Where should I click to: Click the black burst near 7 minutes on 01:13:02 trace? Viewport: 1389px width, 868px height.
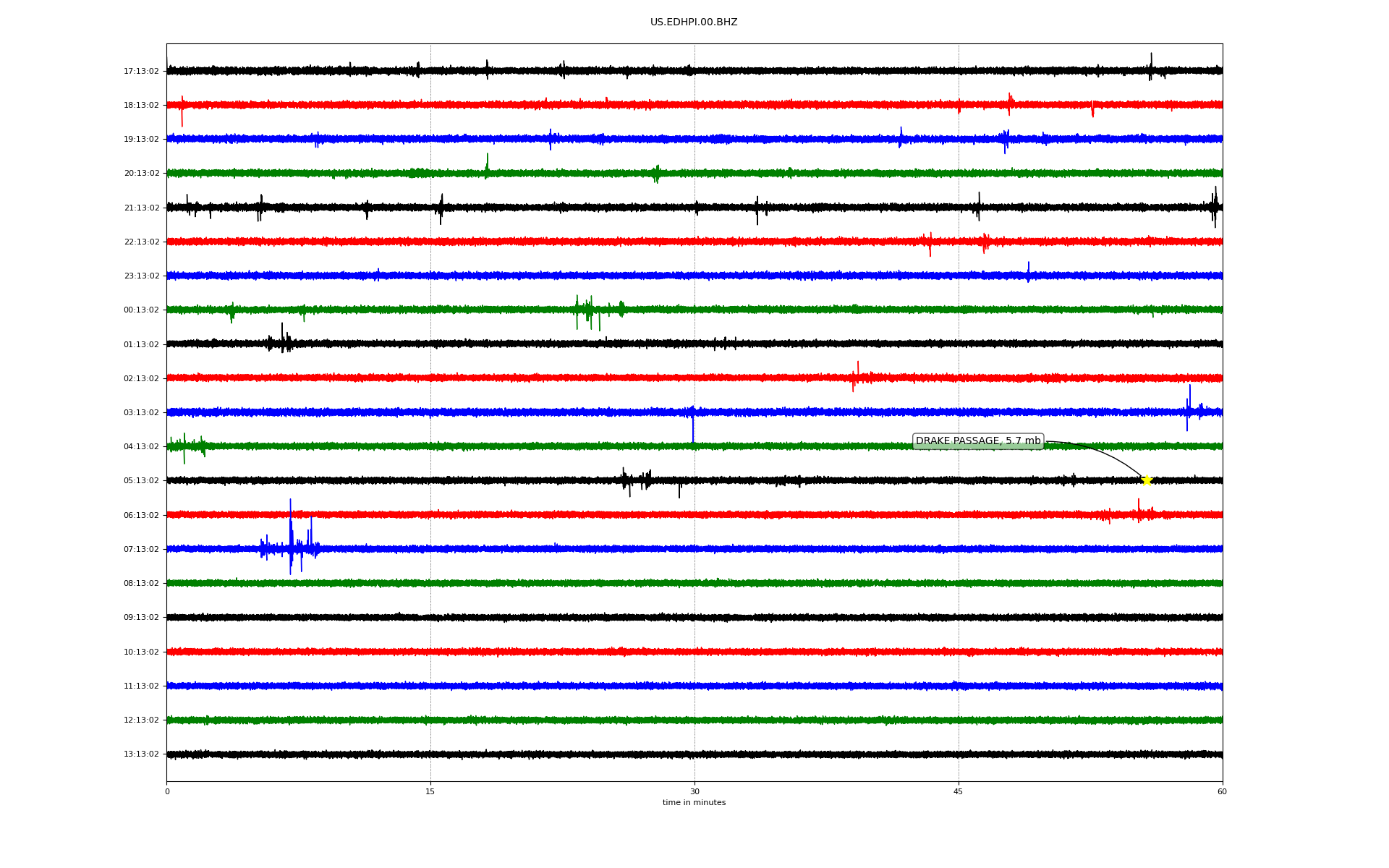pos(282,339)
